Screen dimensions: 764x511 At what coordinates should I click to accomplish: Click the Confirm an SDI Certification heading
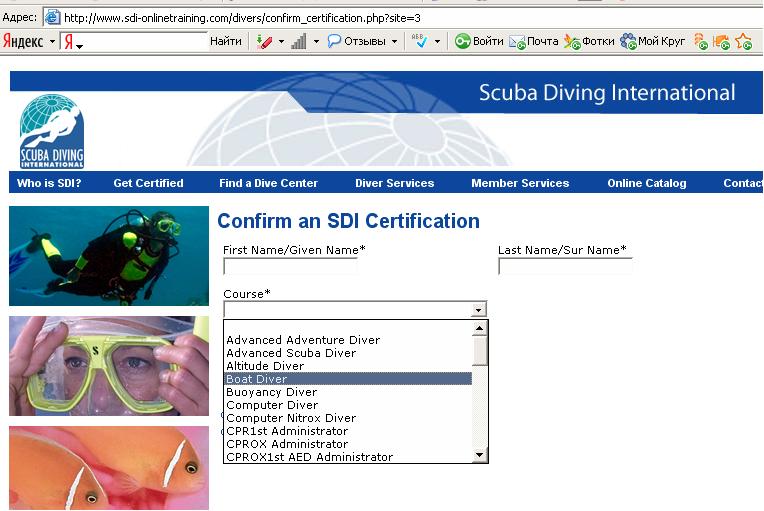(348, 221)
